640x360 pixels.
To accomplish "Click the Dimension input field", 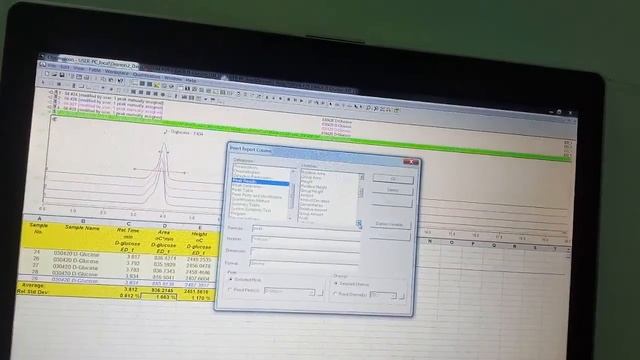I will [304, 252].
